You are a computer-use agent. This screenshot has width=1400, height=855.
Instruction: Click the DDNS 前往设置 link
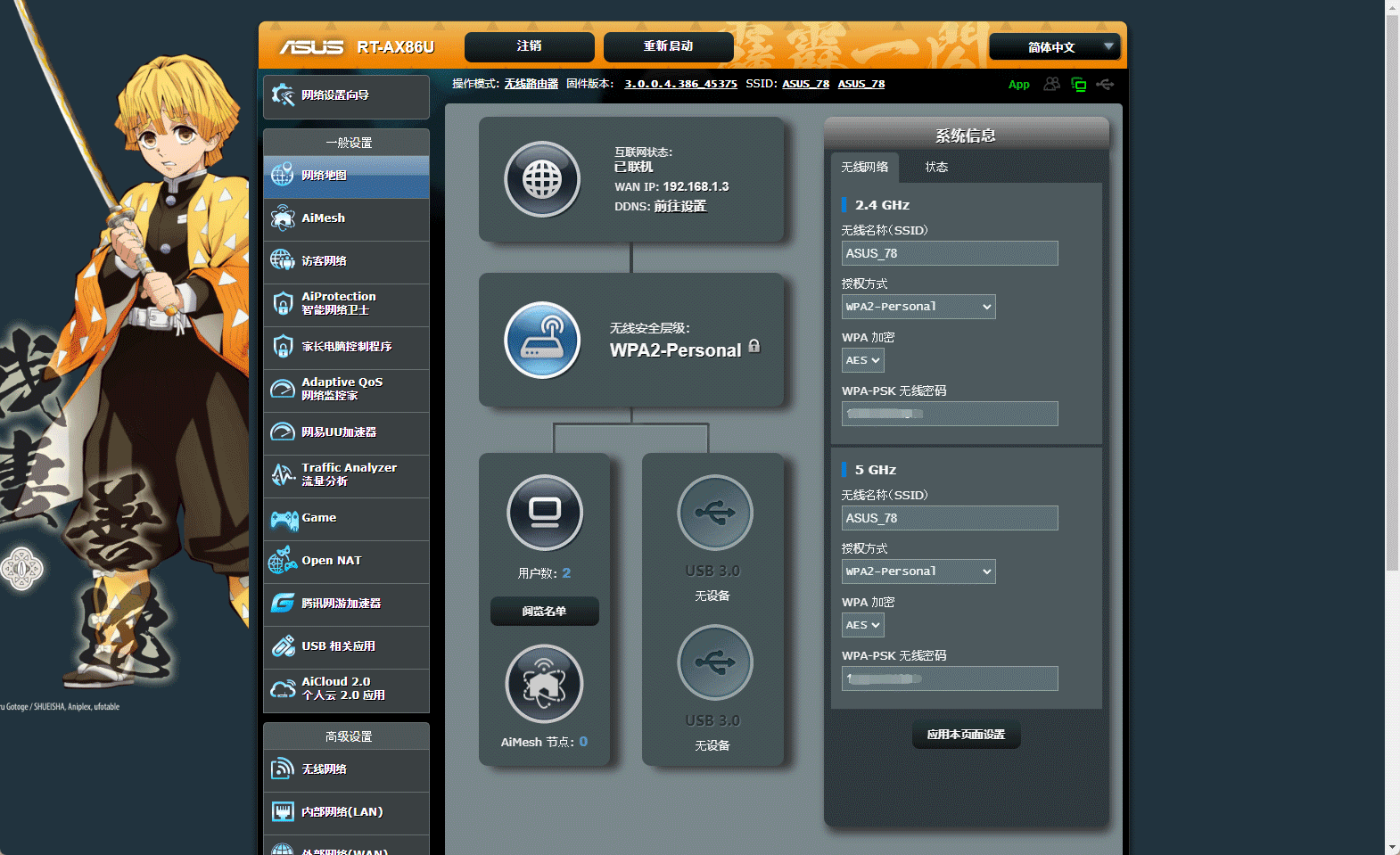[680, 206]
